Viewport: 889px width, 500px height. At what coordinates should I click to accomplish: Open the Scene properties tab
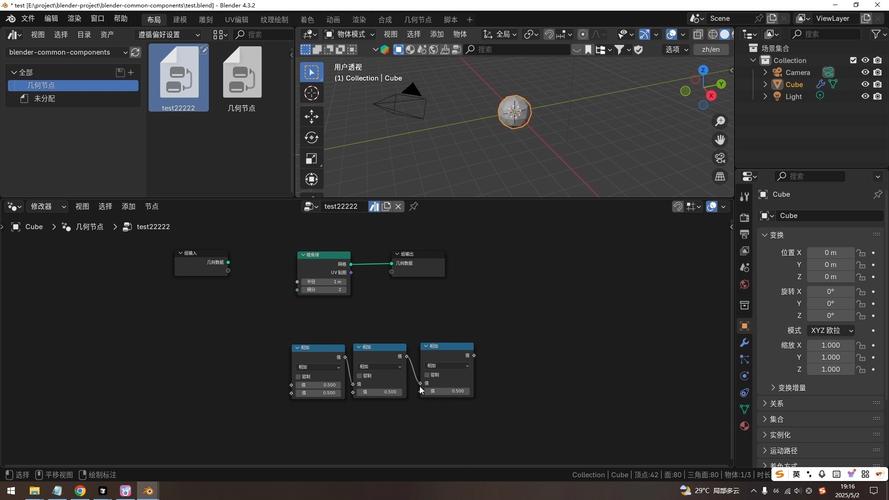click(x=744, y=267)
